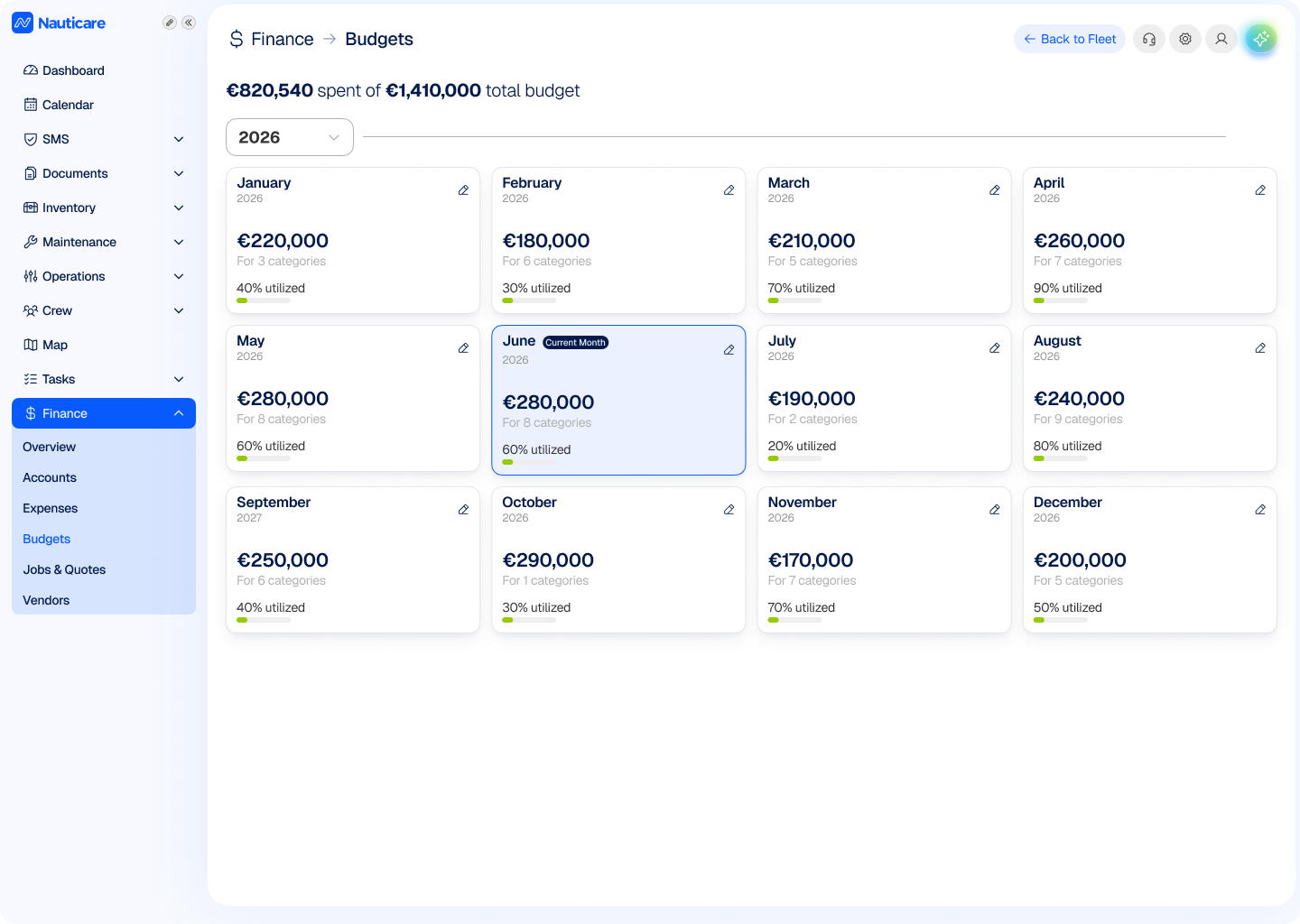The width and height of the screenshot is (1300, 924).
Task: Open Accounts under Finance
Action: point(50,477)
